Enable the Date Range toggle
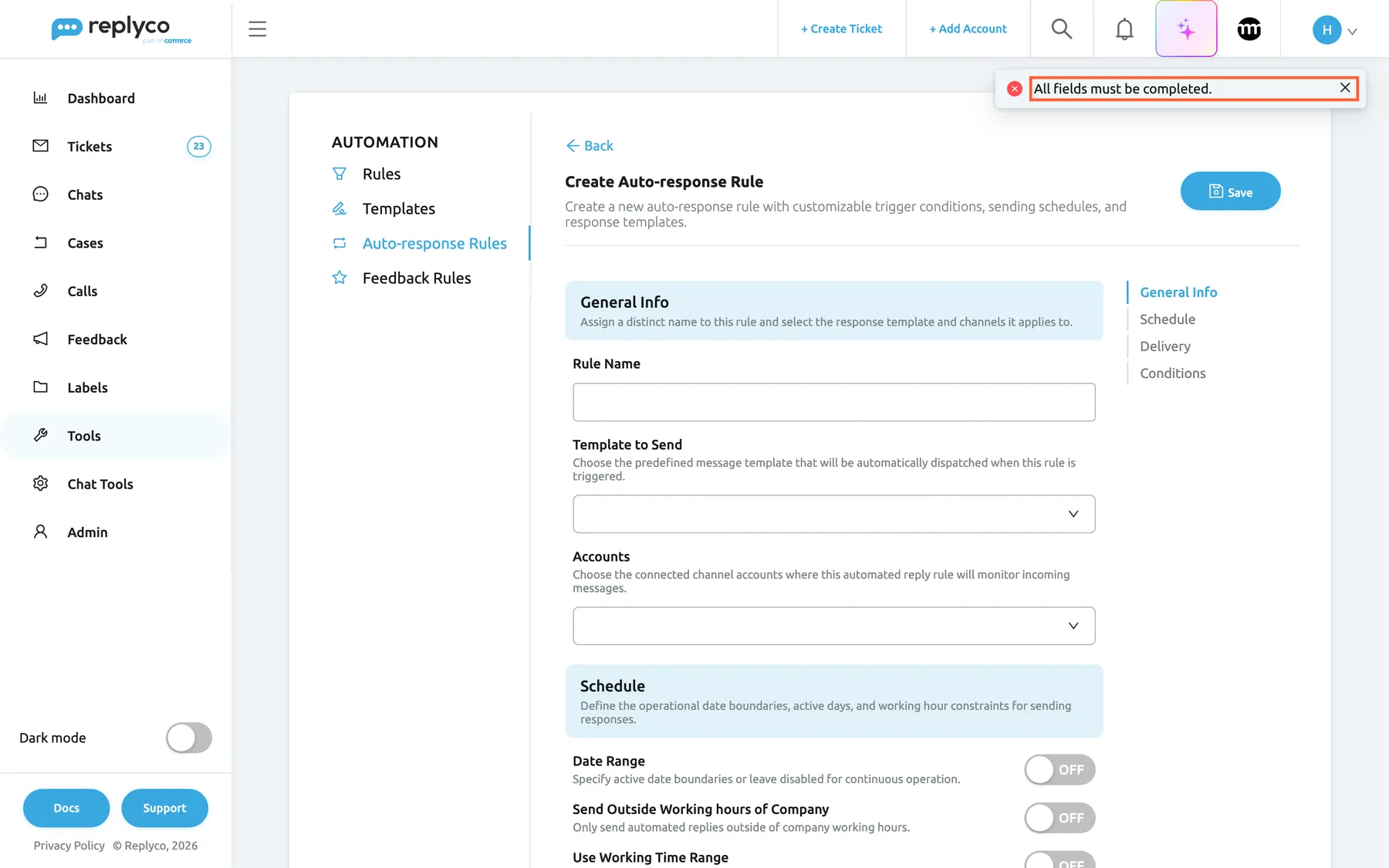Image resolution: width=1389 pixels, height=868 pixels. click(x=1059, y=770)
